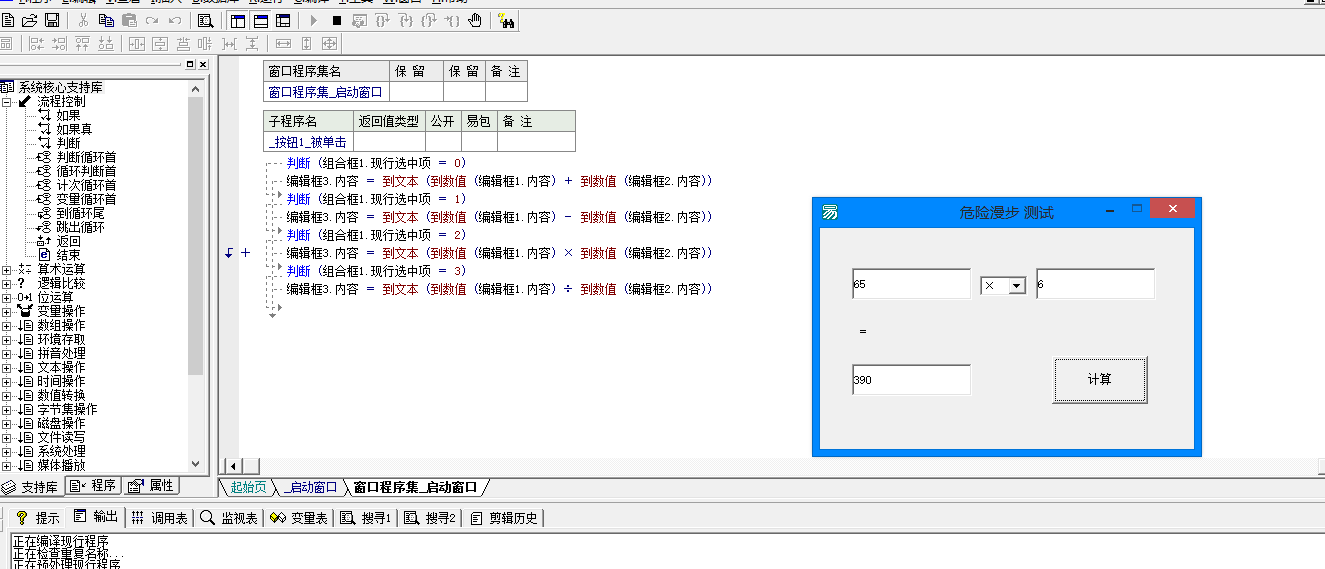This screenshot has width=1325, height=569.
Task: Save the project using the floppy icon
Action: coord(51,20)
